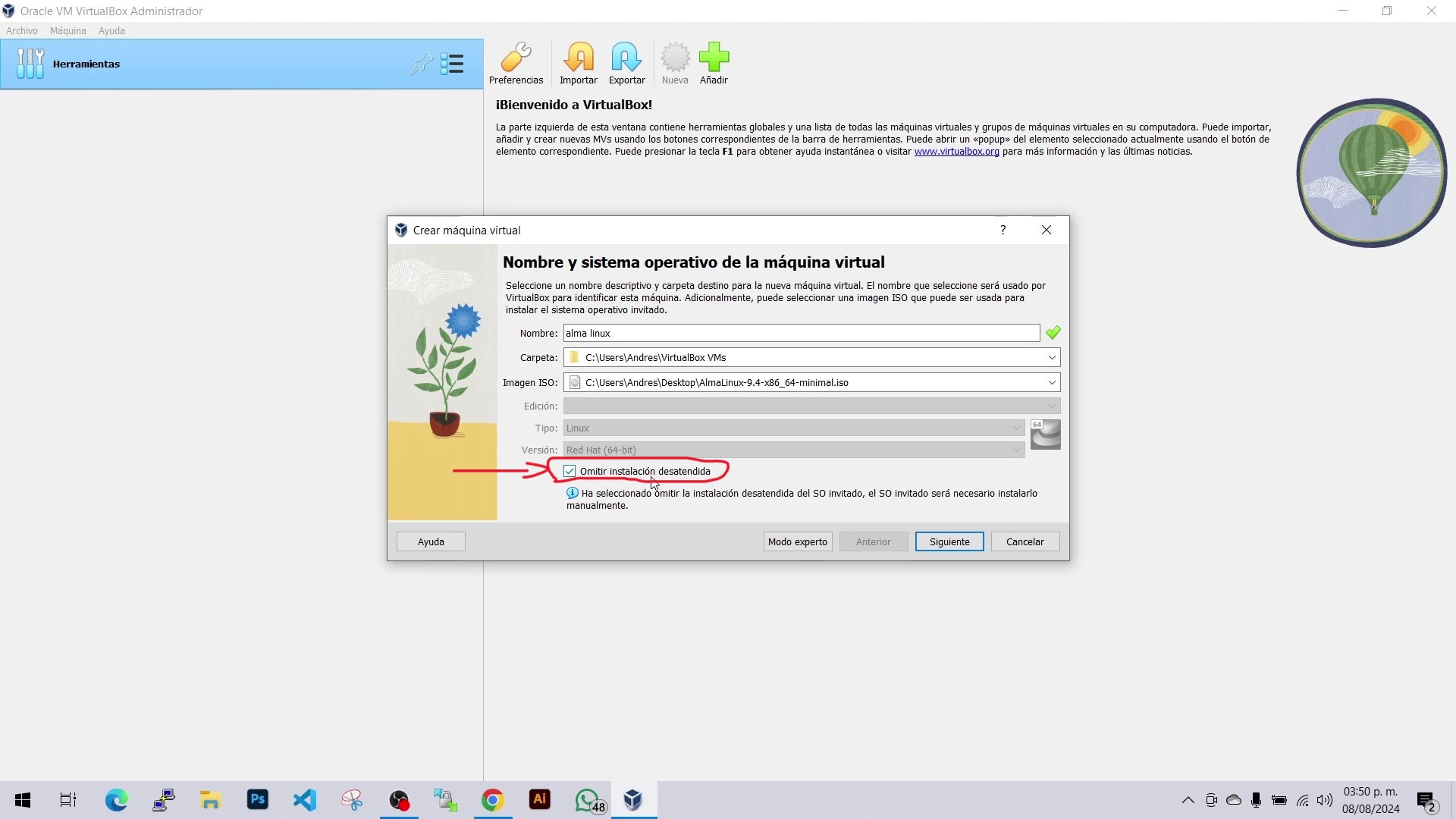
Task: Open Adobe Illustrator from taskbar
Action: pos(540,800)
